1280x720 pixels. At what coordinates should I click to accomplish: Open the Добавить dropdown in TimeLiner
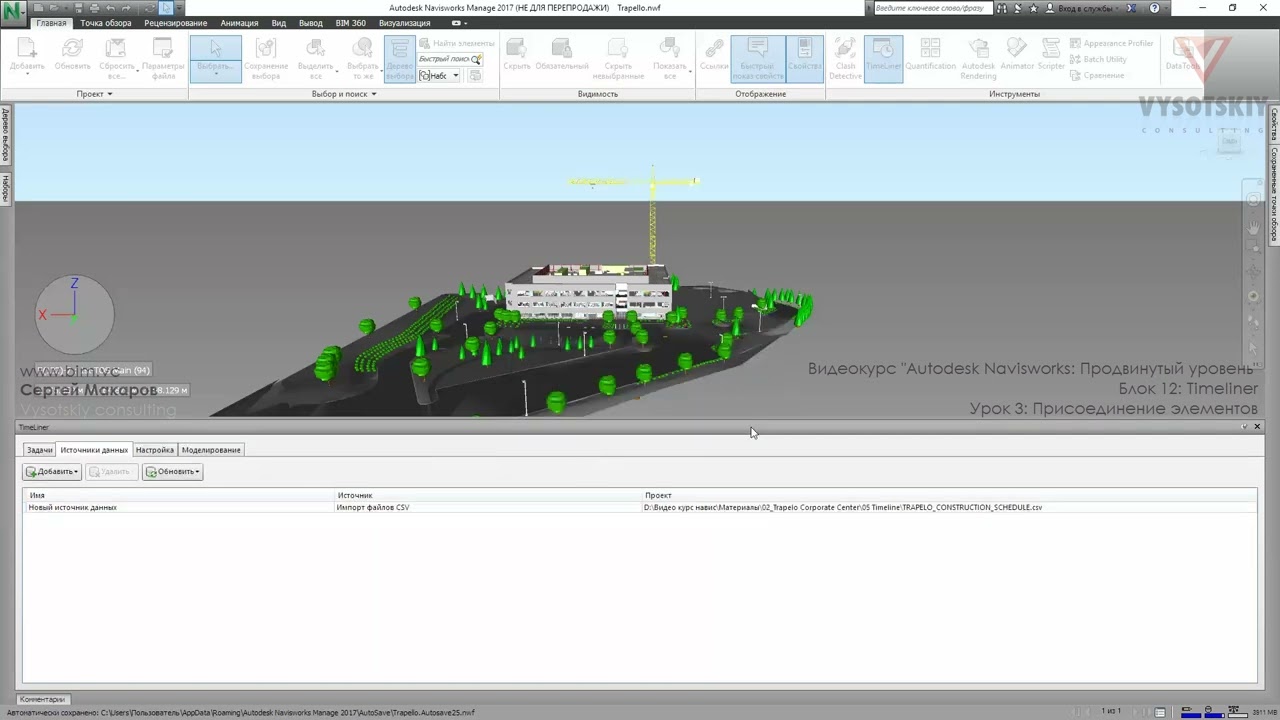52,472
